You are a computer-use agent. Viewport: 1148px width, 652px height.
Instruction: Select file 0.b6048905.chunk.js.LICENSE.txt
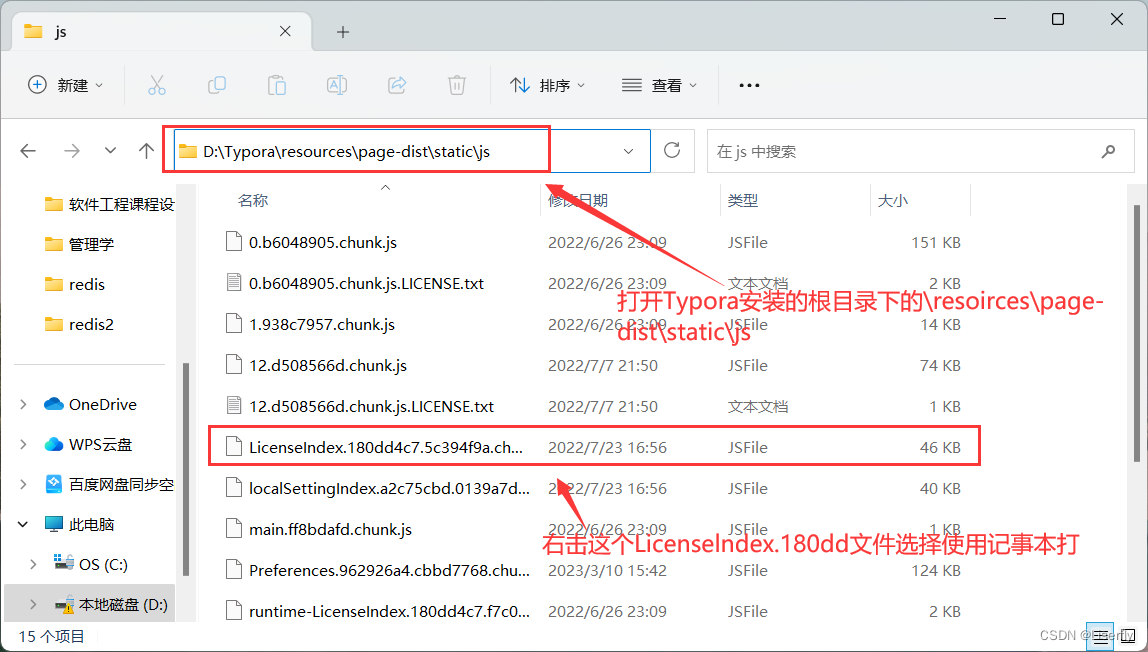366,283
